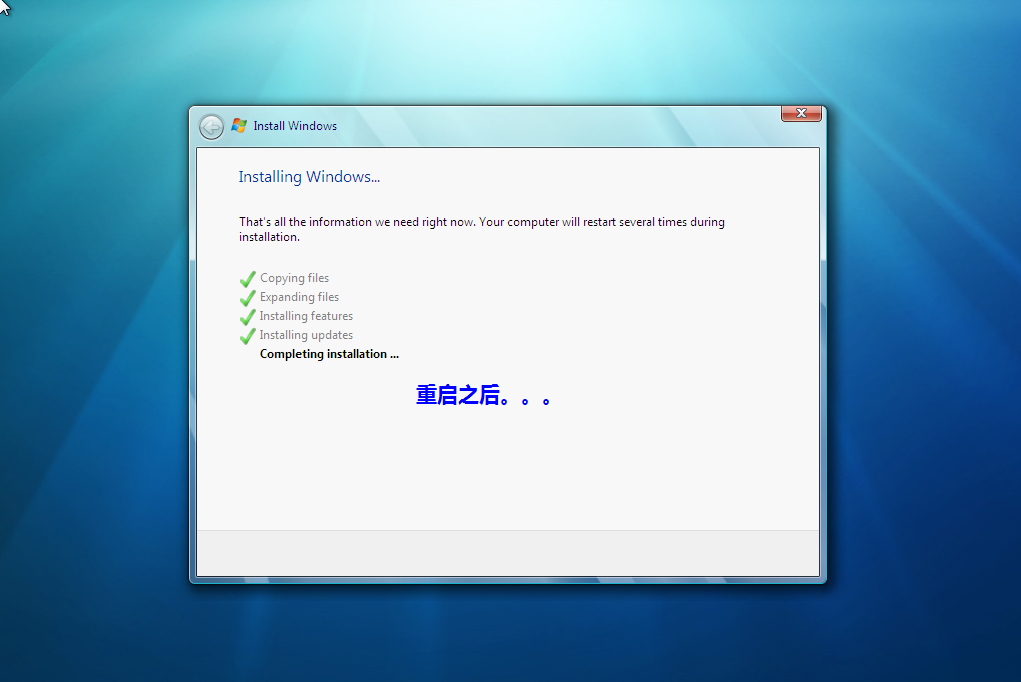Screen dimensions: 1021x682
Task: Click the paragraph about computer restarting several times
Action: tap(482, 229)
